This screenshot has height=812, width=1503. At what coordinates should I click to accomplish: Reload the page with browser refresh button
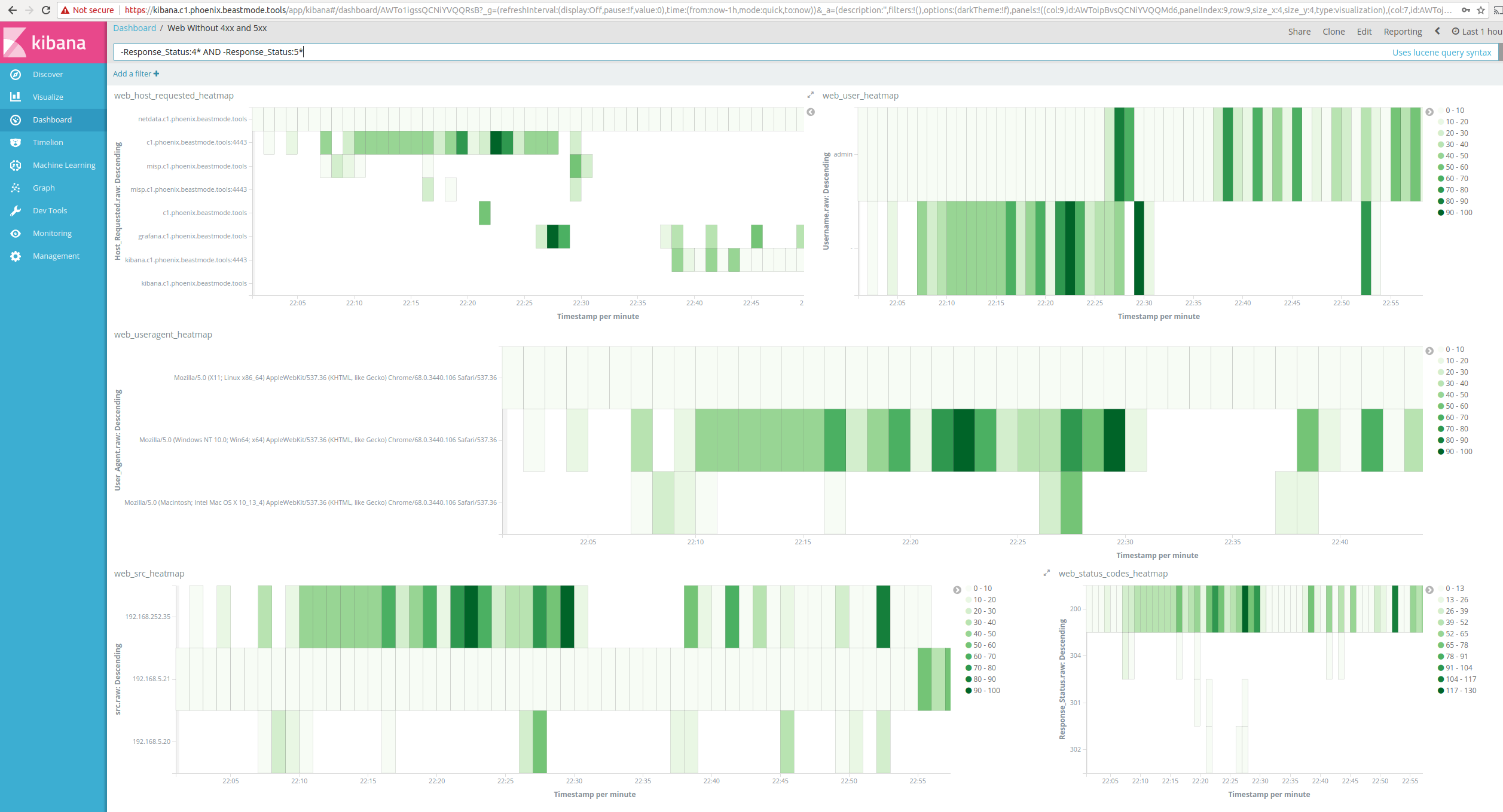point(46,10)
